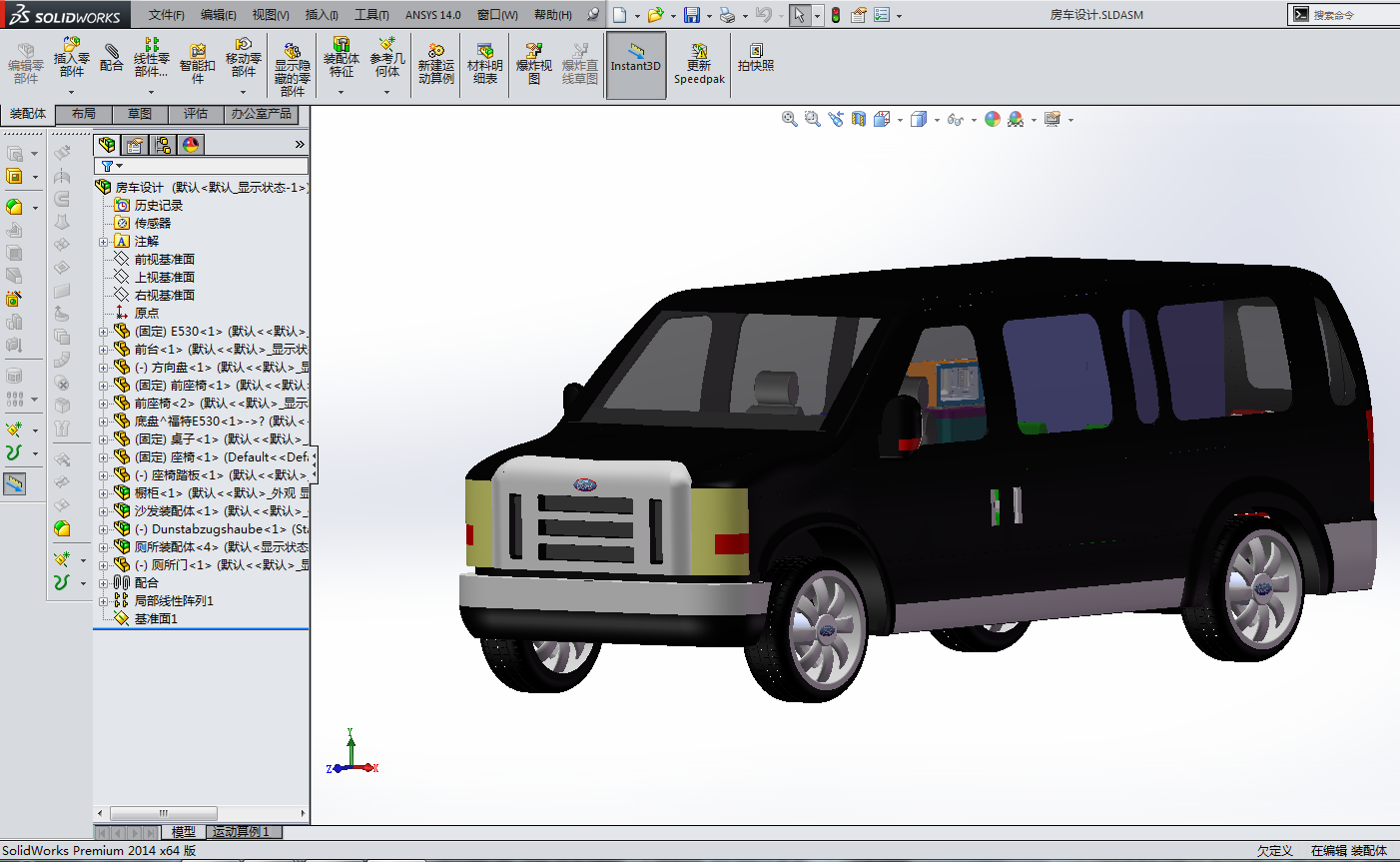Click Linear Component Pattern (线性零部件) tool
Image resolution: width=1400 pixels, height=862 pixels.
click(151, 58)
